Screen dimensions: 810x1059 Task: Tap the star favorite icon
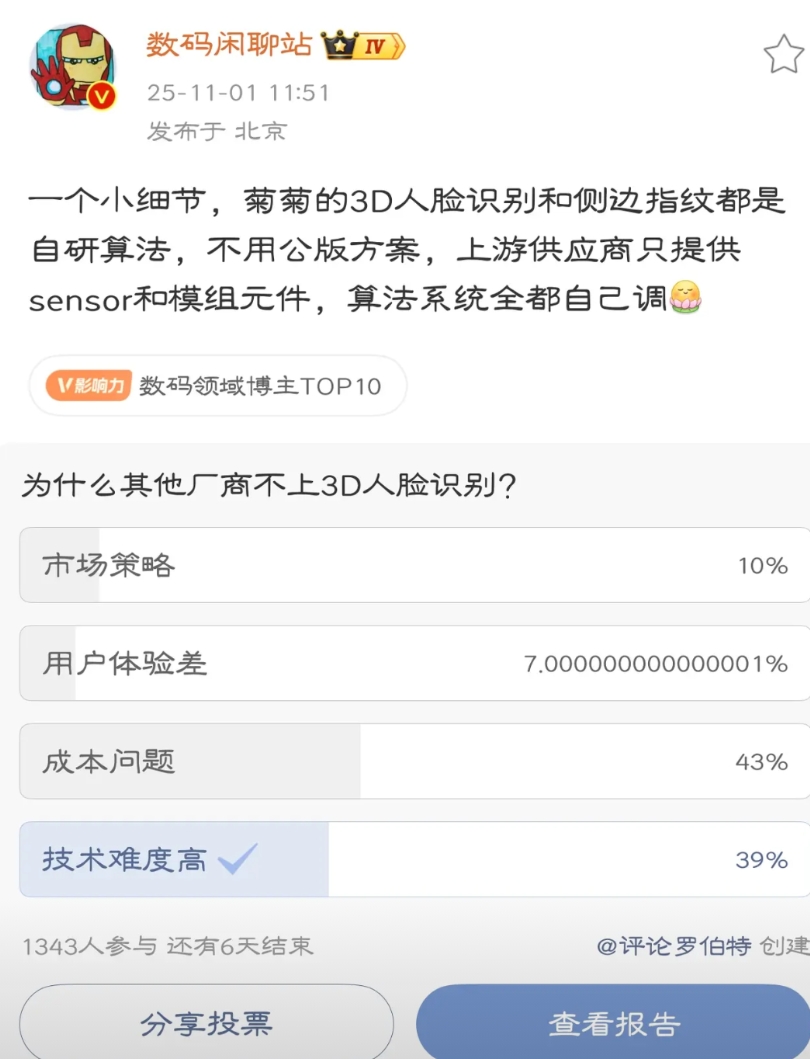783,54
